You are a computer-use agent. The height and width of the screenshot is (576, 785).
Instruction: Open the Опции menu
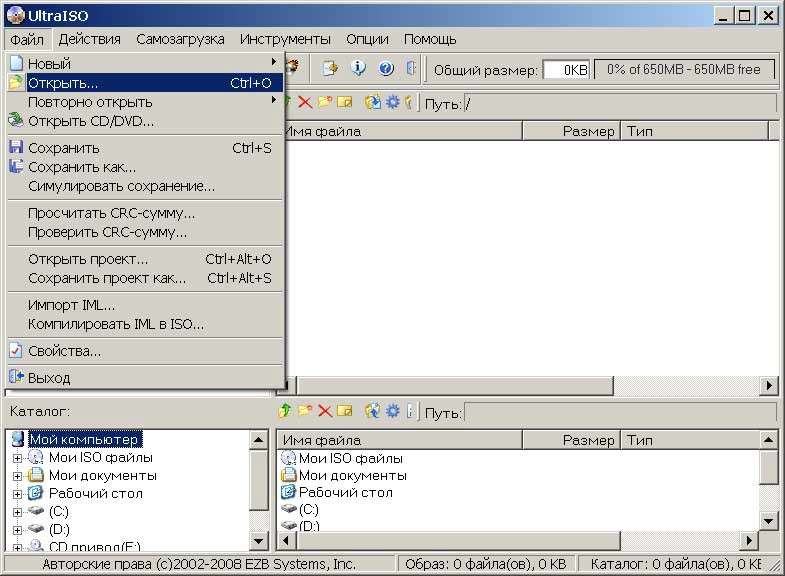(367, 39)
